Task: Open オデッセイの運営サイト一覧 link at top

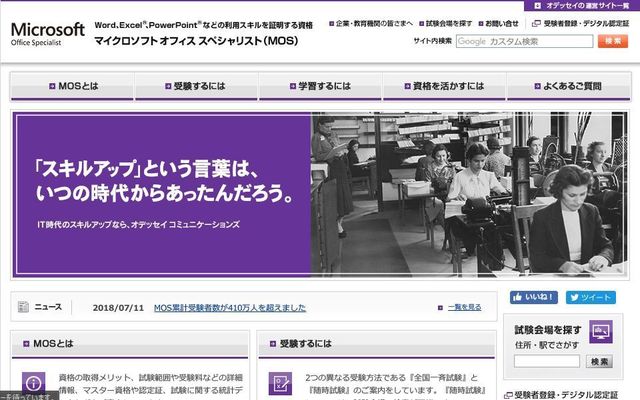Action: (582, 6)
